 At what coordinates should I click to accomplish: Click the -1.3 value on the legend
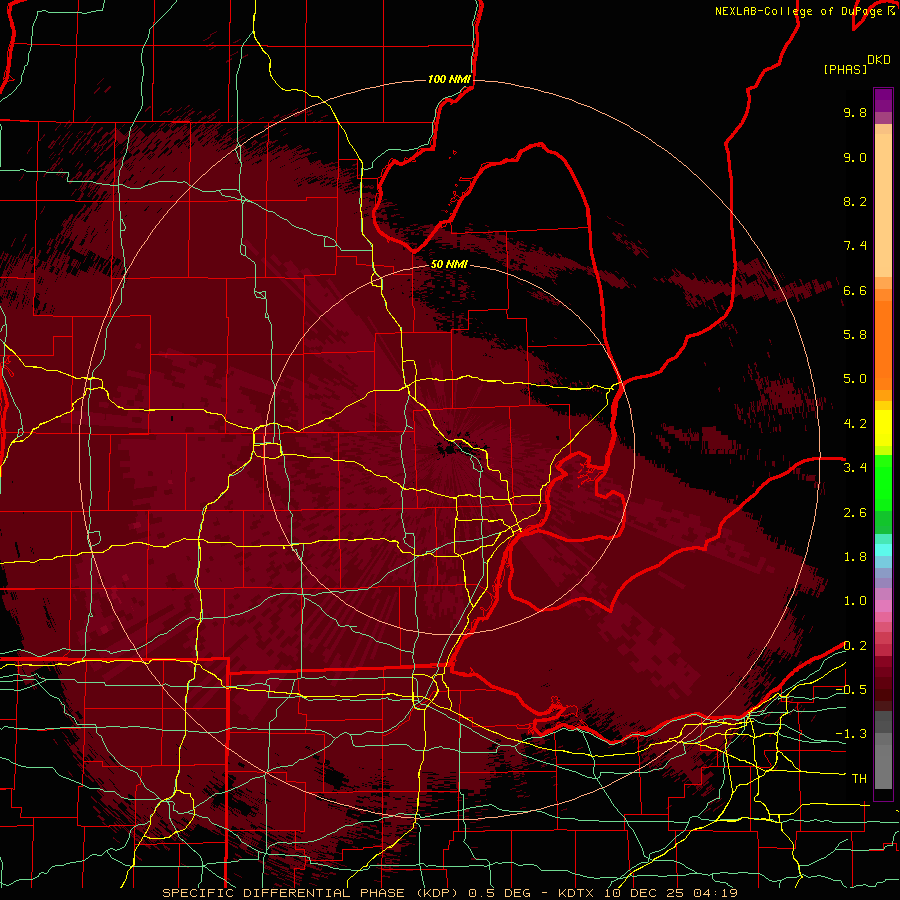(x=851, y=734)
